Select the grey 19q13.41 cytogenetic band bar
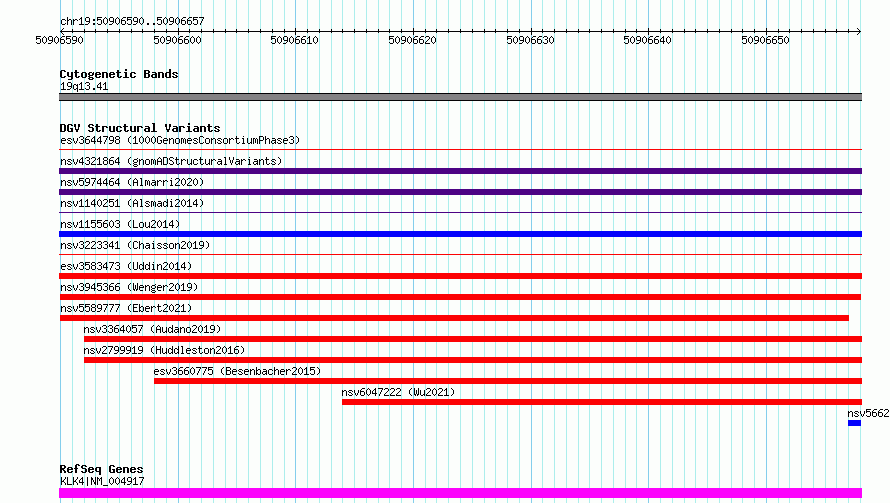This screenshot has height=503, width=890. [x=460, y=97]
